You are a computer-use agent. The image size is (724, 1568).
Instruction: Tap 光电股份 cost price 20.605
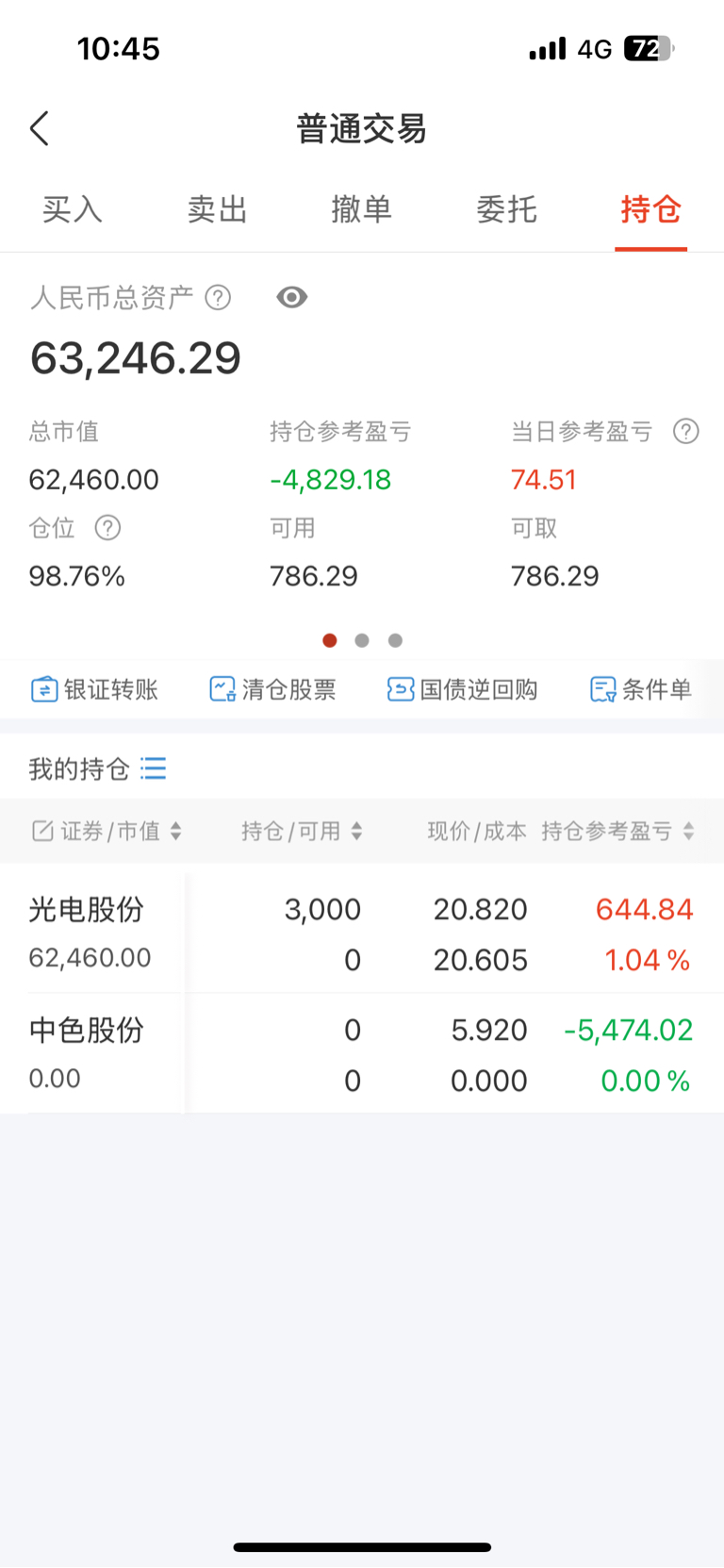(x=480, y=961)
